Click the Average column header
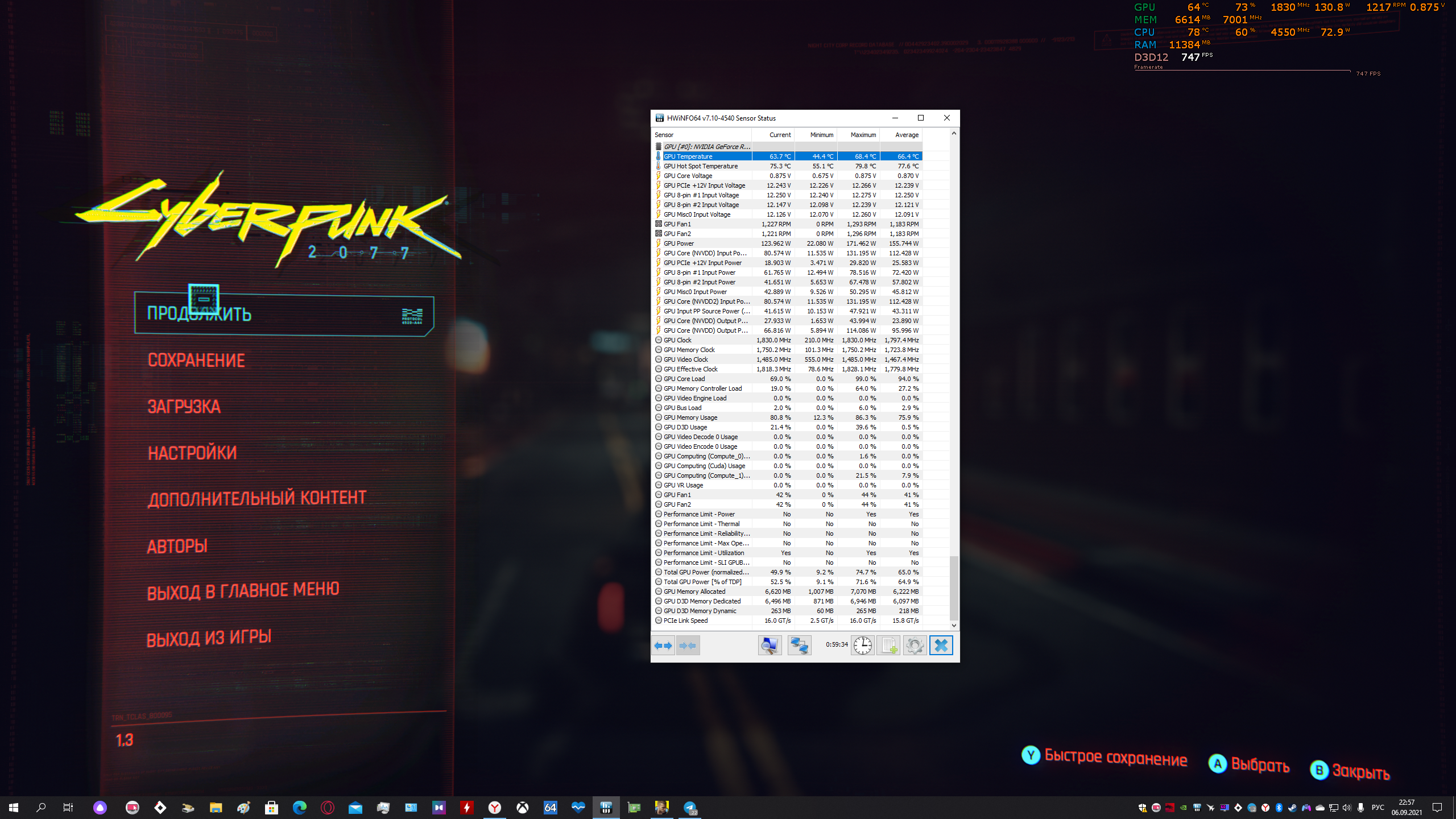 tap(906, 135)
